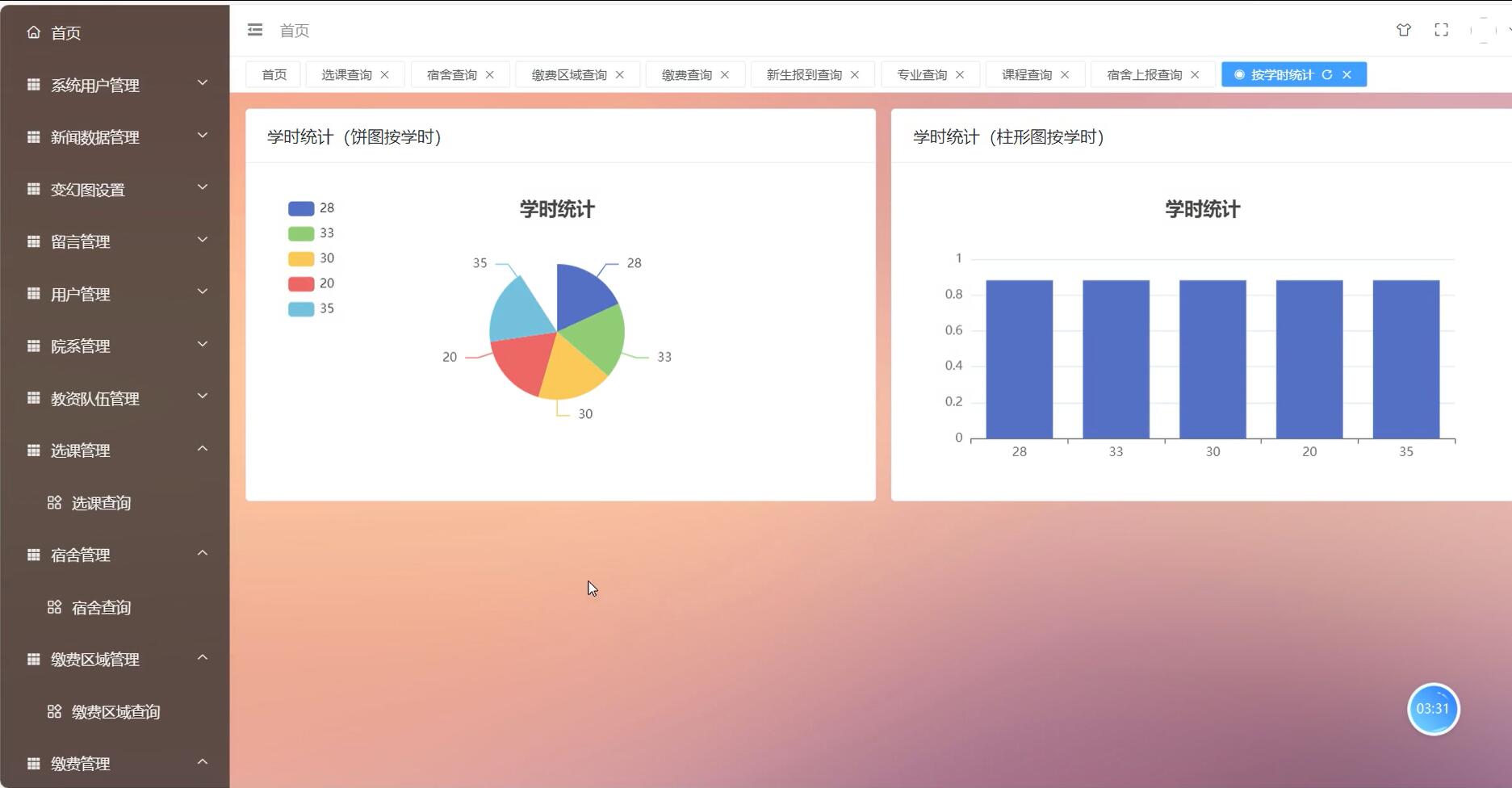Click the floating 03:31 timer bubble

click(1433, 708)
